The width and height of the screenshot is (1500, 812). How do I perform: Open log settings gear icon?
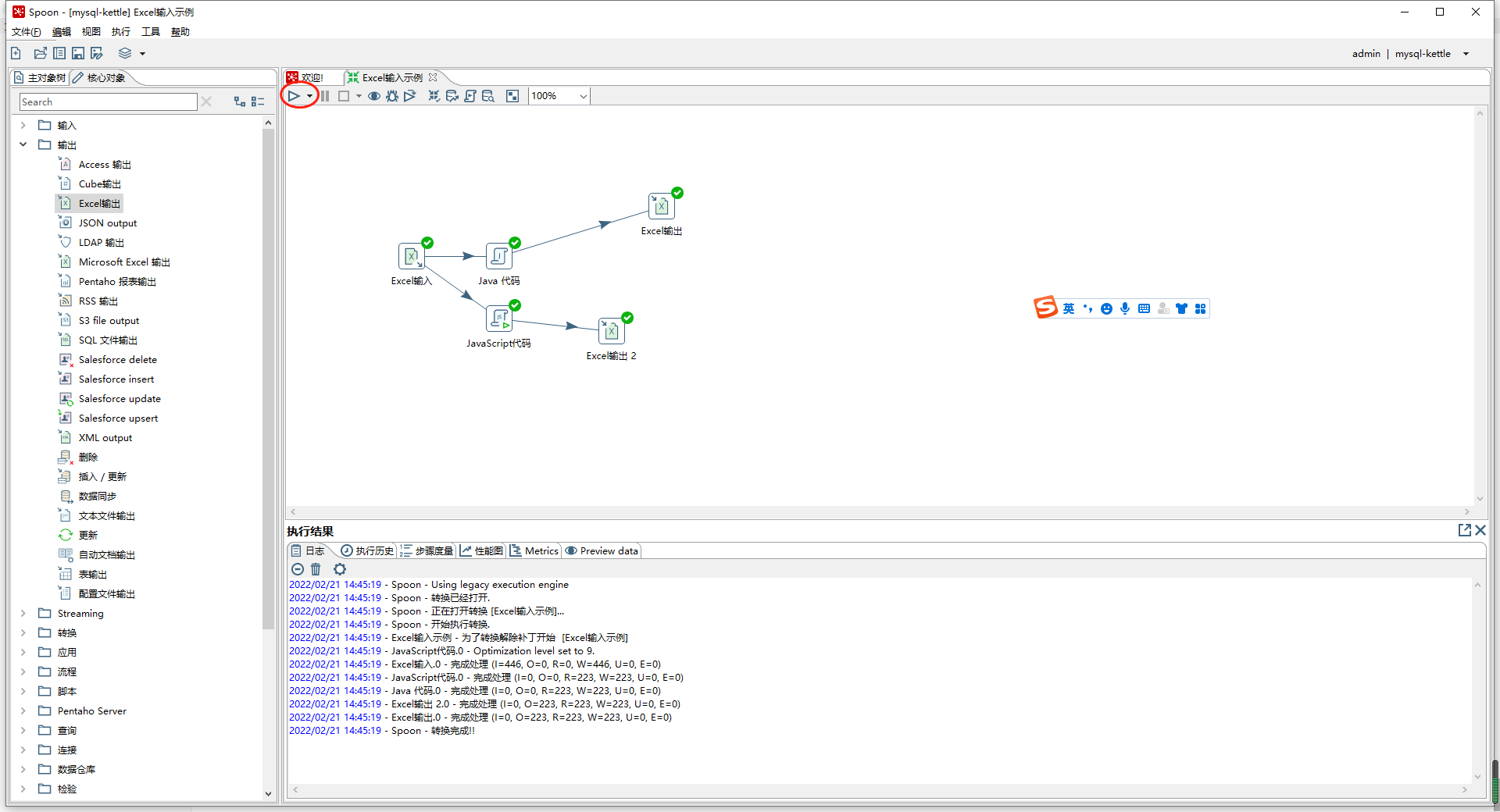coord(339,569)
